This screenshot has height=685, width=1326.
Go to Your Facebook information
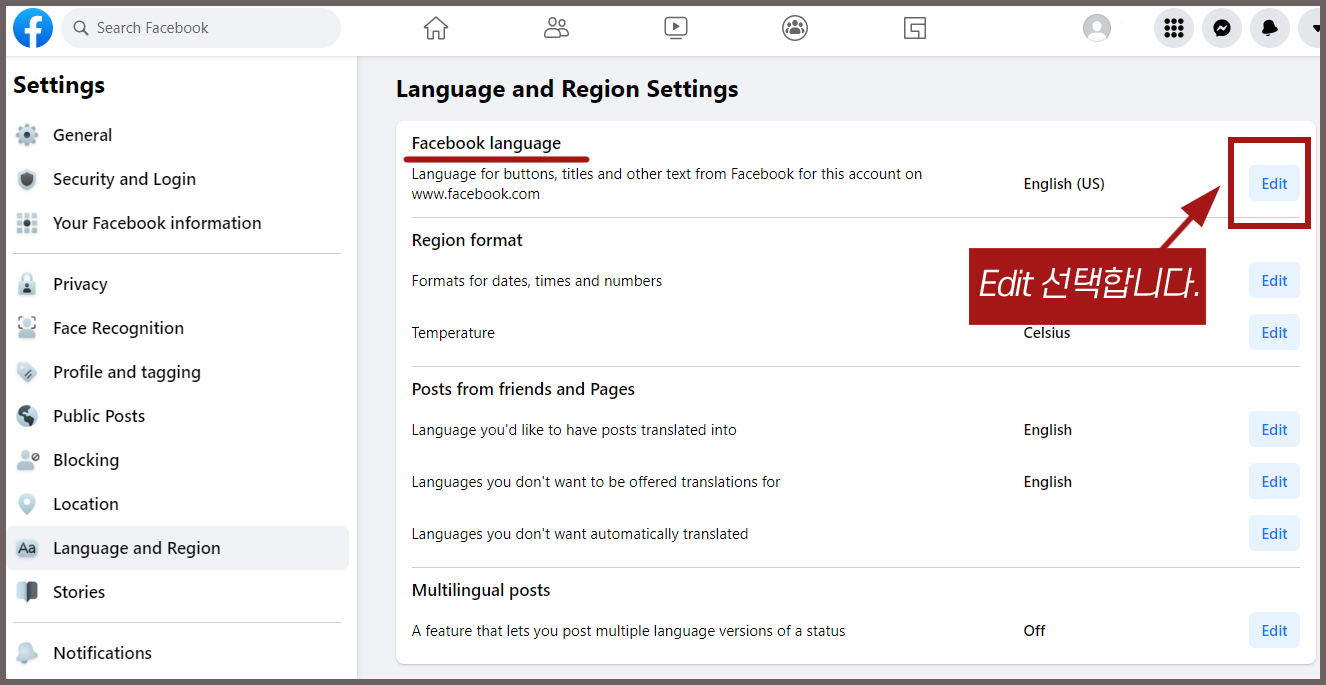(178, 223)
